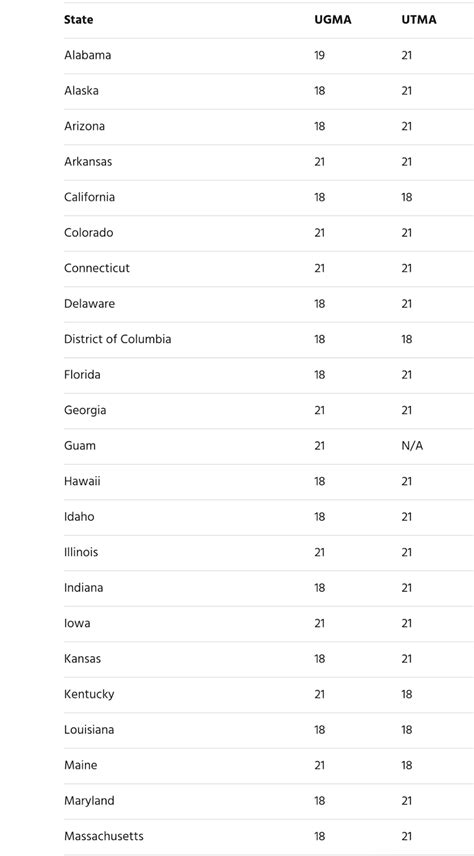Click the Florida row label
Screen dimensions: 474x856
(x=82, y=375)
